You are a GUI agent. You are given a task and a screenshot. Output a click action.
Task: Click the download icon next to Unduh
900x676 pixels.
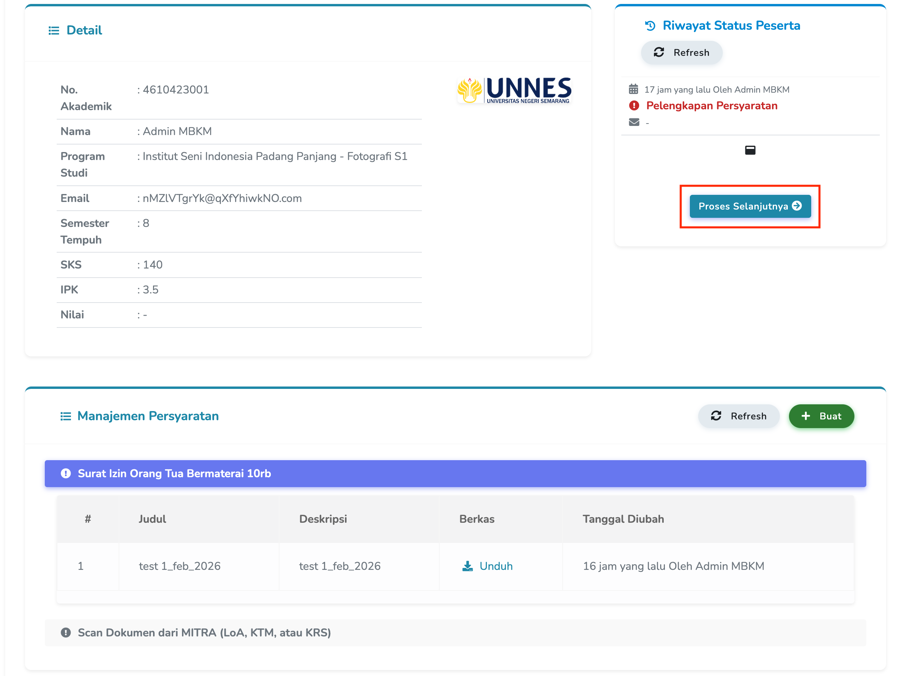(x=467, y=566)
